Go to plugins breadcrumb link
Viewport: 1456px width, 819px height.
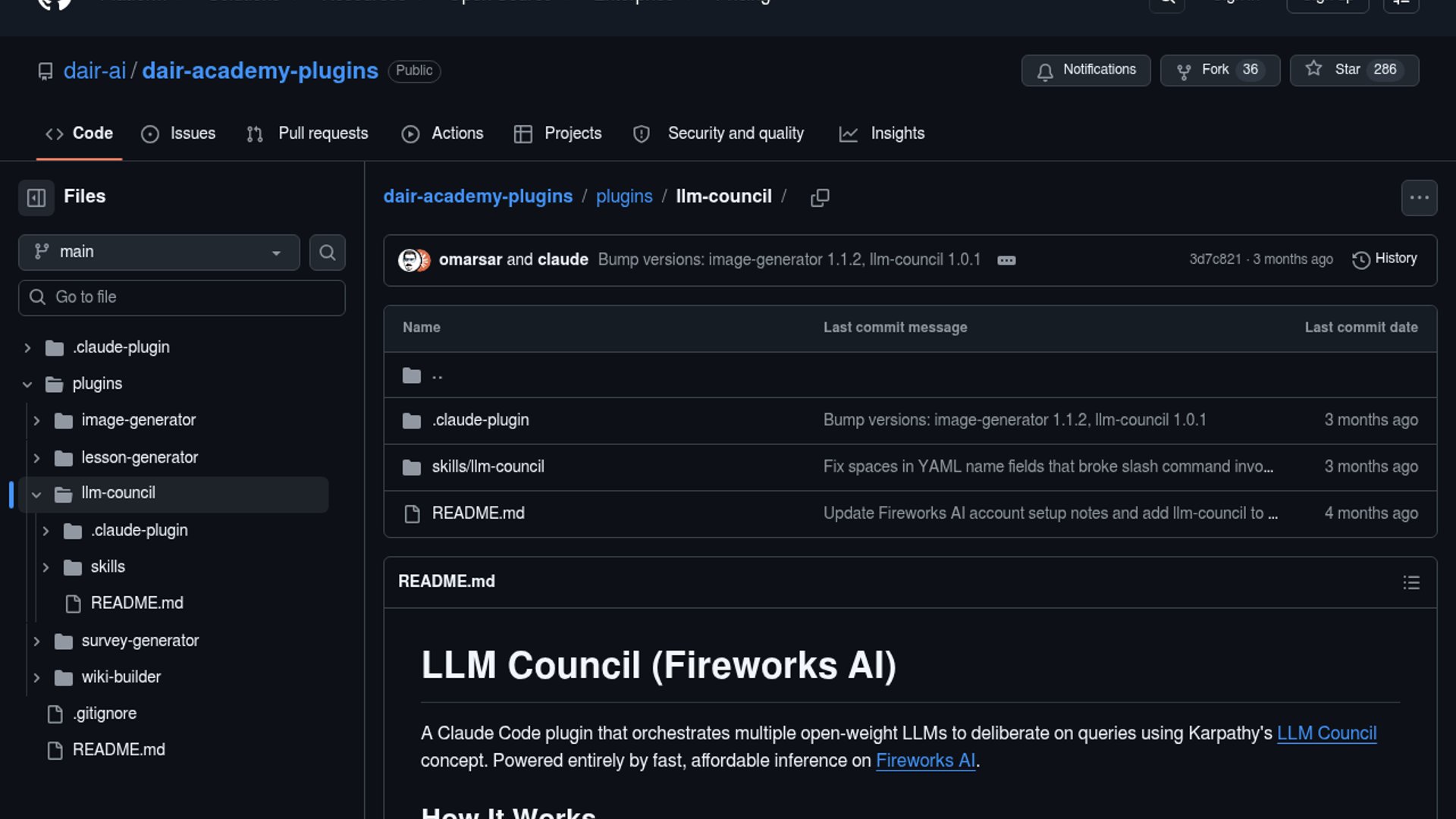(x=624, y=196)
